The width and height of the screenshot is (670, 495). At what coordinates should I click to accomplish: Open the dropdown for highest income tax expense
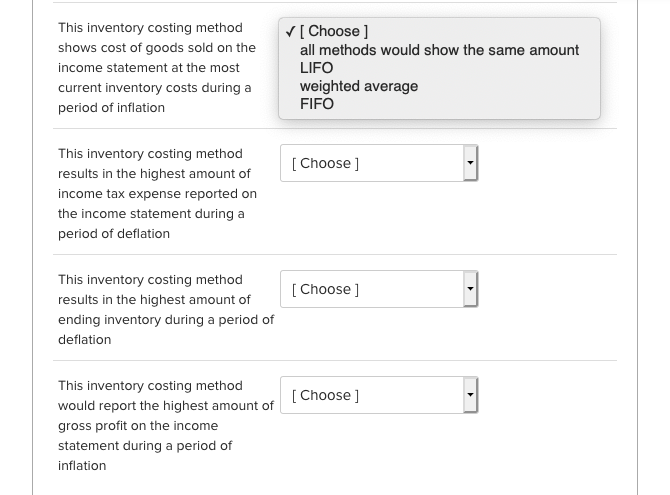click(378, 163)
